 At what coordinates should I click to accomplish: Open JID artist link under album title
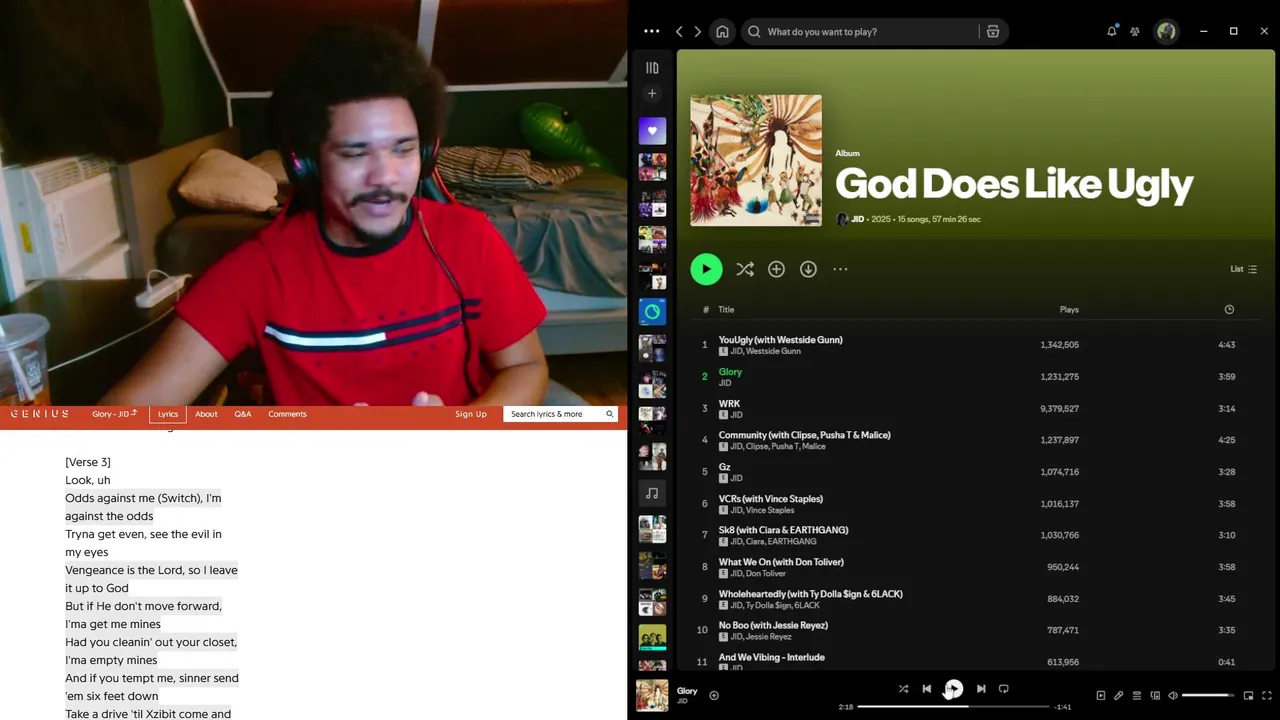tap(857, 219)
